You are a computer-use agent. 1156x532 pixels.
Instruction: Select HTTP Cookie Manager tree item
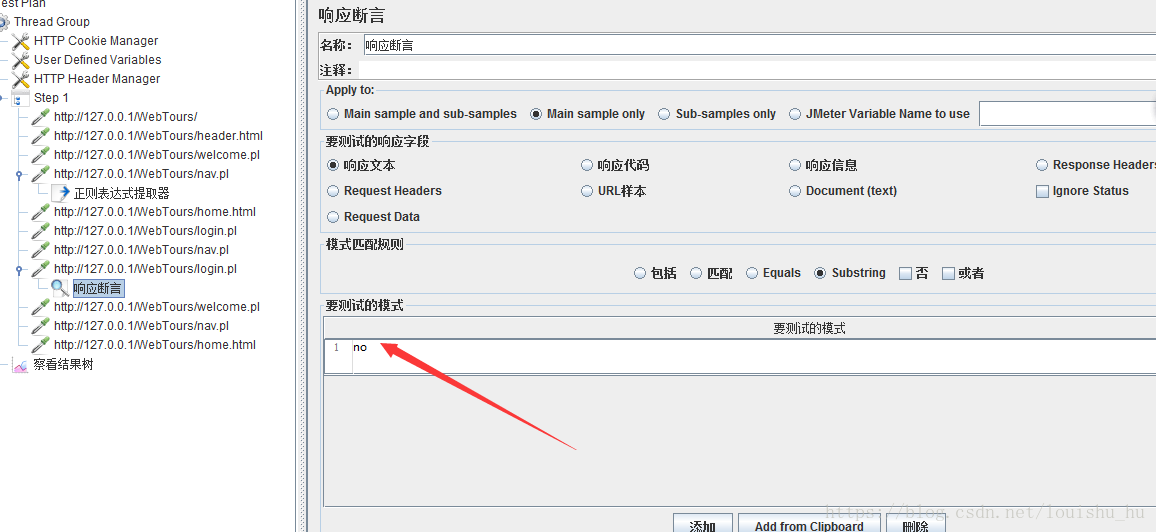coord(96,41)
